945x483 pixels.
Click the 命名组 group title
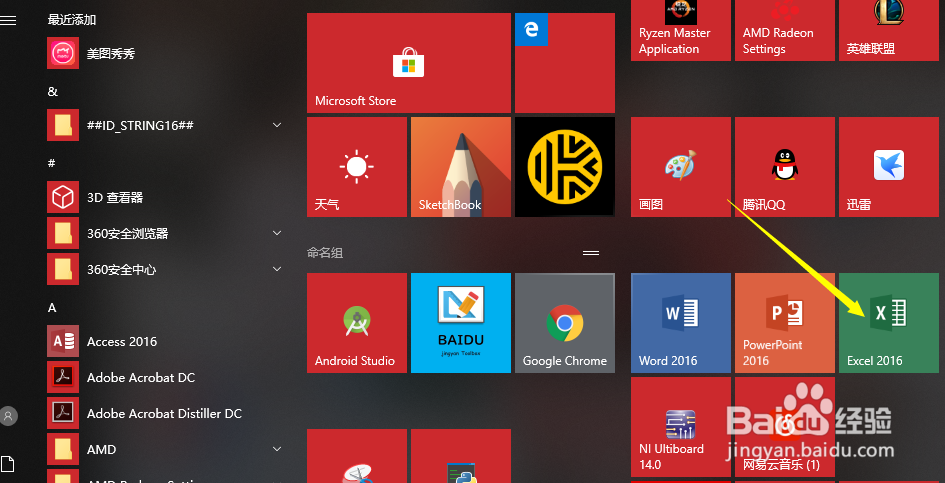[325, 253]
